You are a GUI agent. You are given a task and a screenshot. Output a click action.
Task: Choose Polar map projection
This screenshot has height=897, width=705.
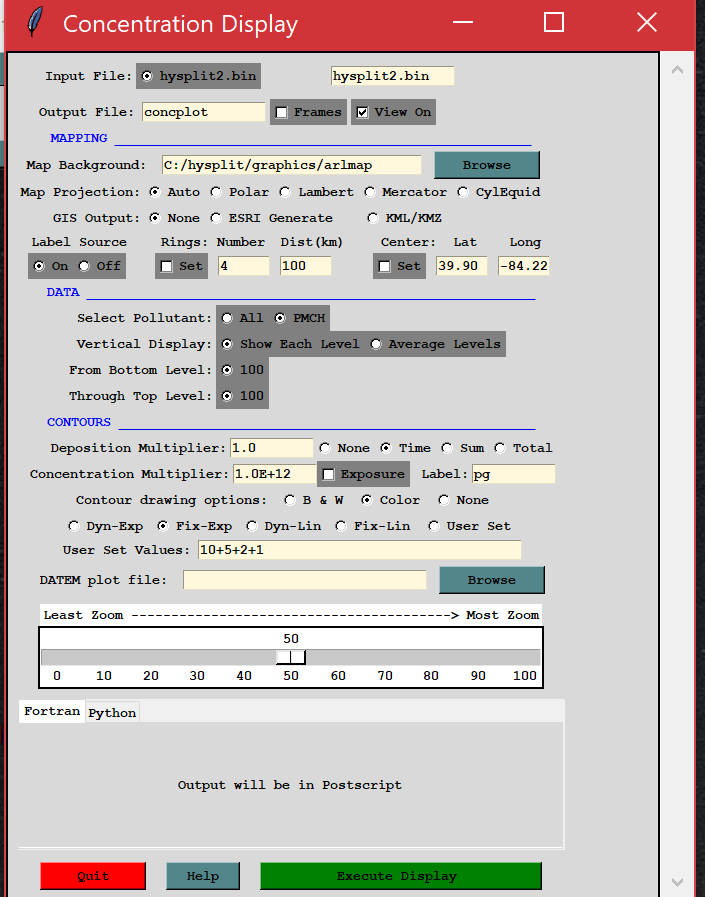(x=216, y=192)
